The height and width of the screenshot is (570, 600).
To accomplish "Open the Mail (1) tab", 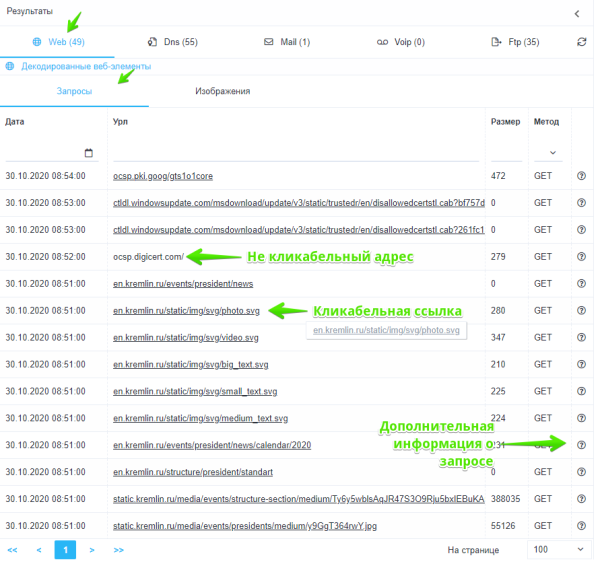I will pyautogui.click(x=287, y=42).
